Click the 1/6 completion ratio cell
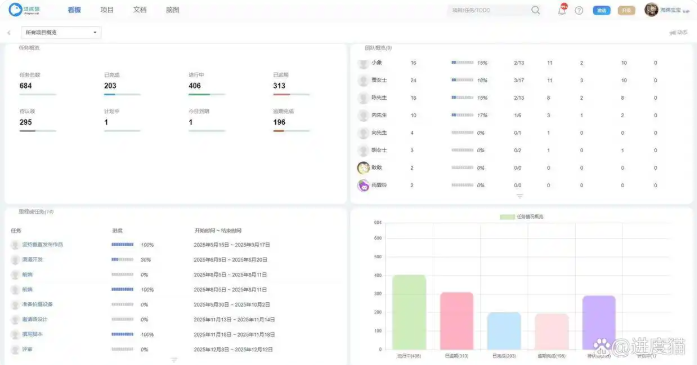This screenshot has height=365, width=697. click(x=517, y=115)
